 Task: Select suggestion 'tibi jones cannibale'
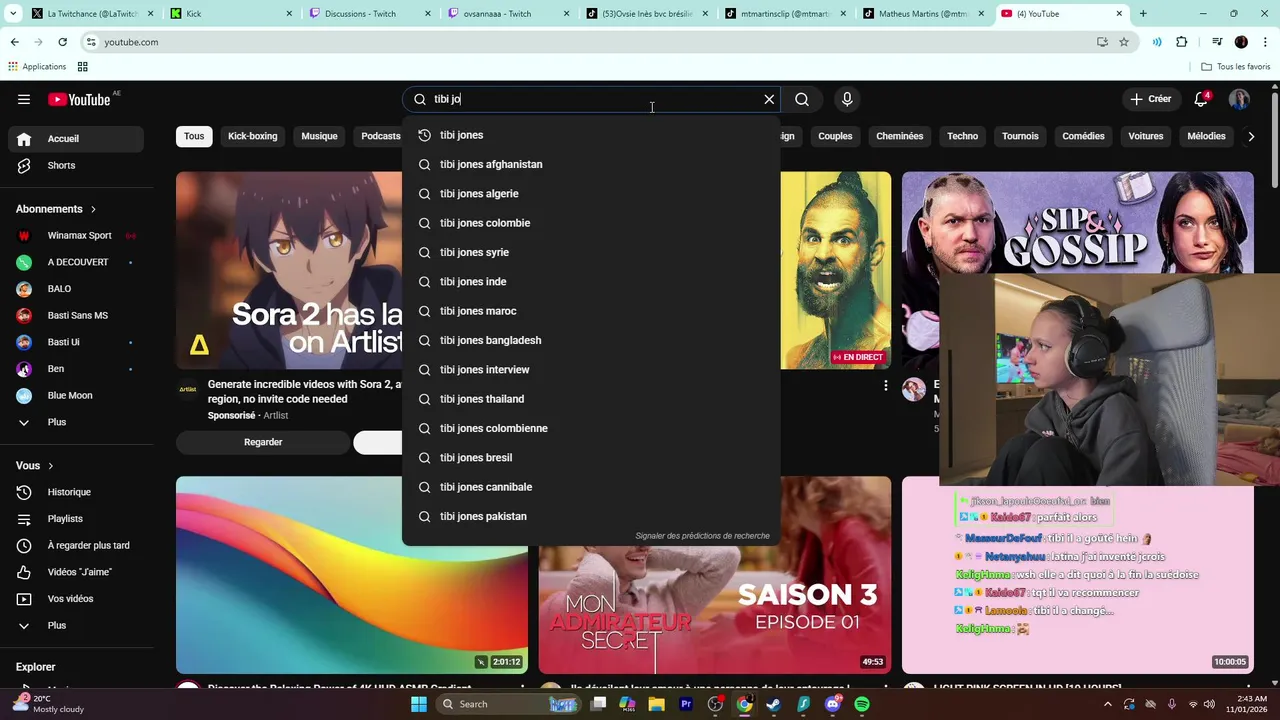(x=591, y=487)
